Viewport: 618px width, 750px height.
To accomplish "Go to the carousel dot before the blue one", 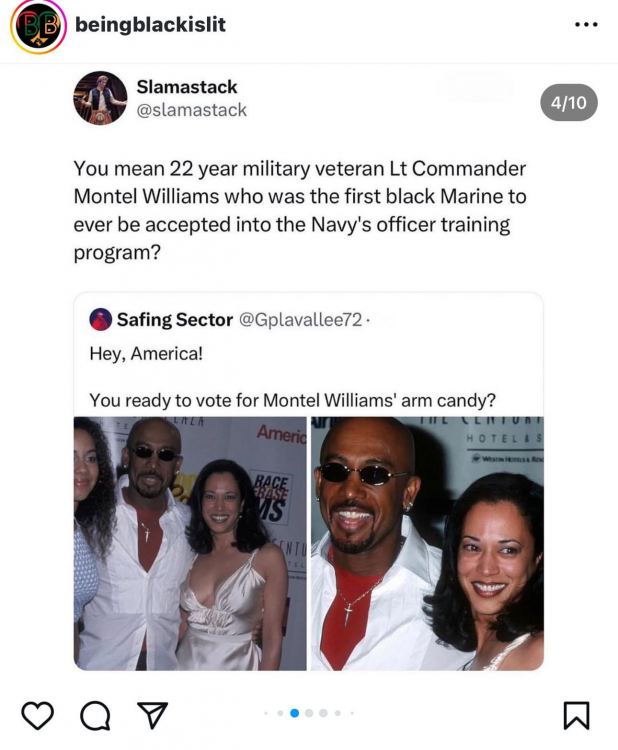I will pos(280,713).
